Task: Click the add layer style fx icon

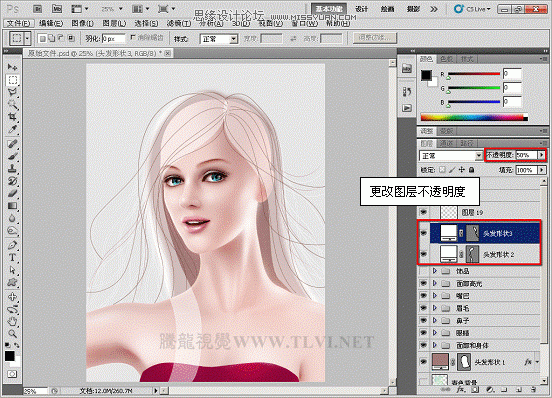Action: [461, 390]
